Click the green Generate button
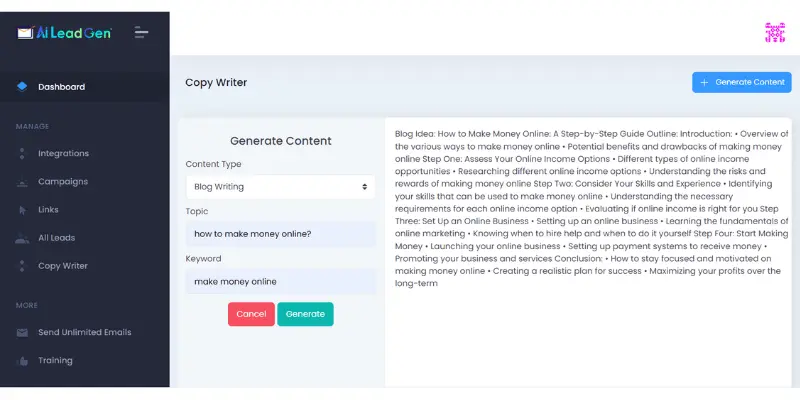Screen dimensions: 800x400 pos(305,314)
